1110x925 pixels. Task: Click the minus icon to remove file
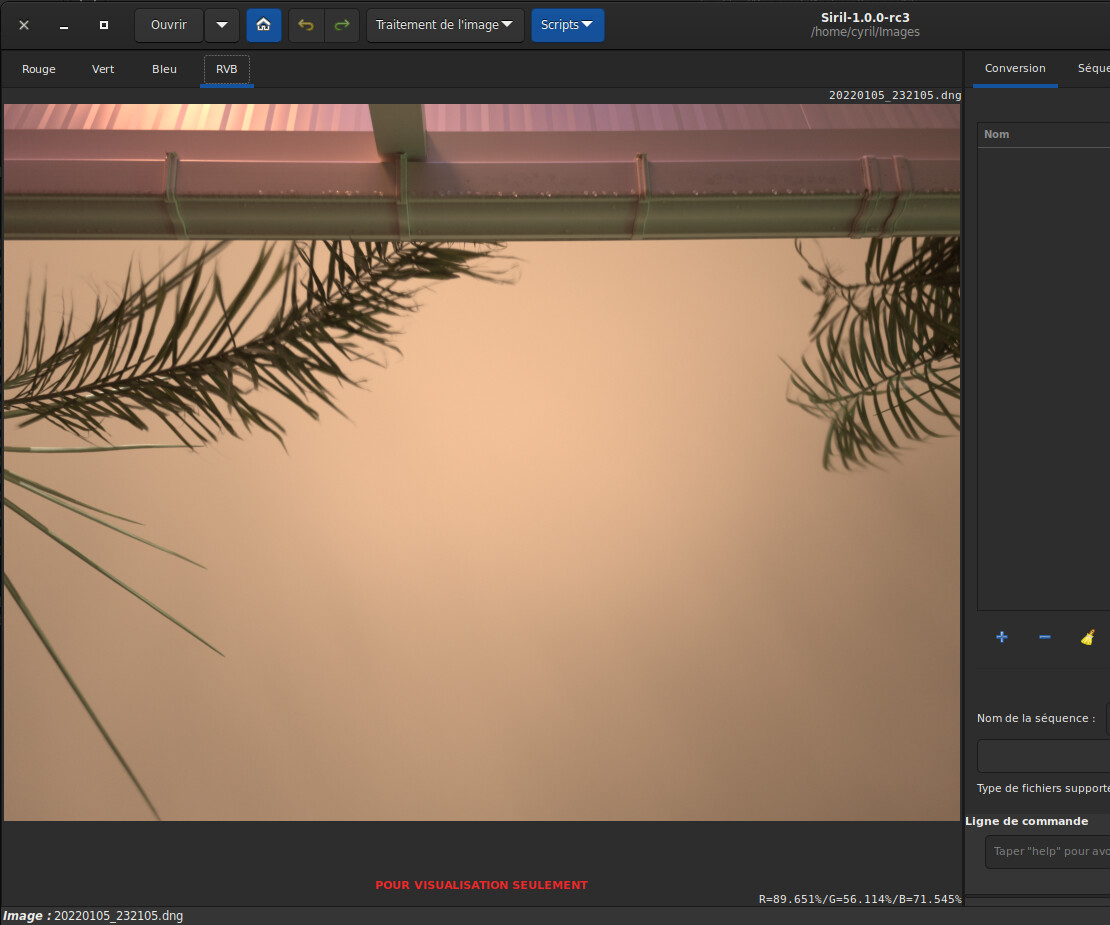[1044, 637]
